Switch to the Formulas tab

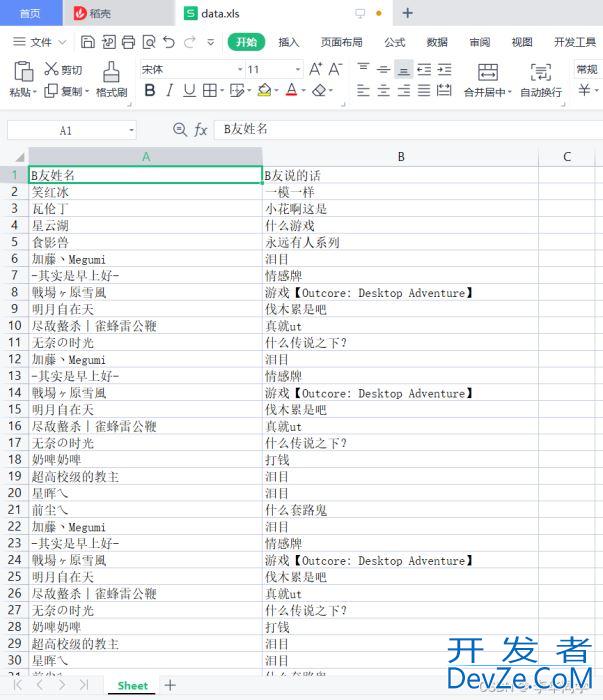pyautogui.click(x=395, y=42)
